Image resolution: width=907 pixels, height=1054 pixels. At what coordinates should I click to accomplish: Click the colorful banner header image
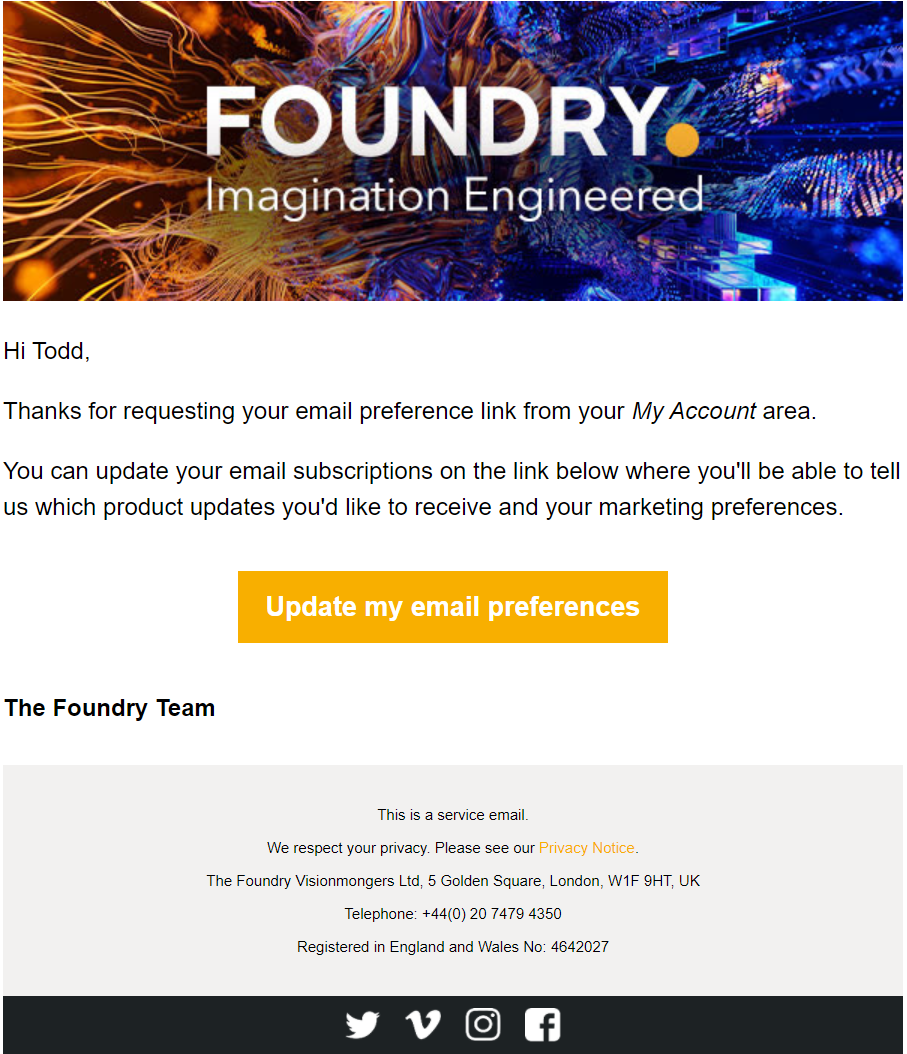[453, 150]
